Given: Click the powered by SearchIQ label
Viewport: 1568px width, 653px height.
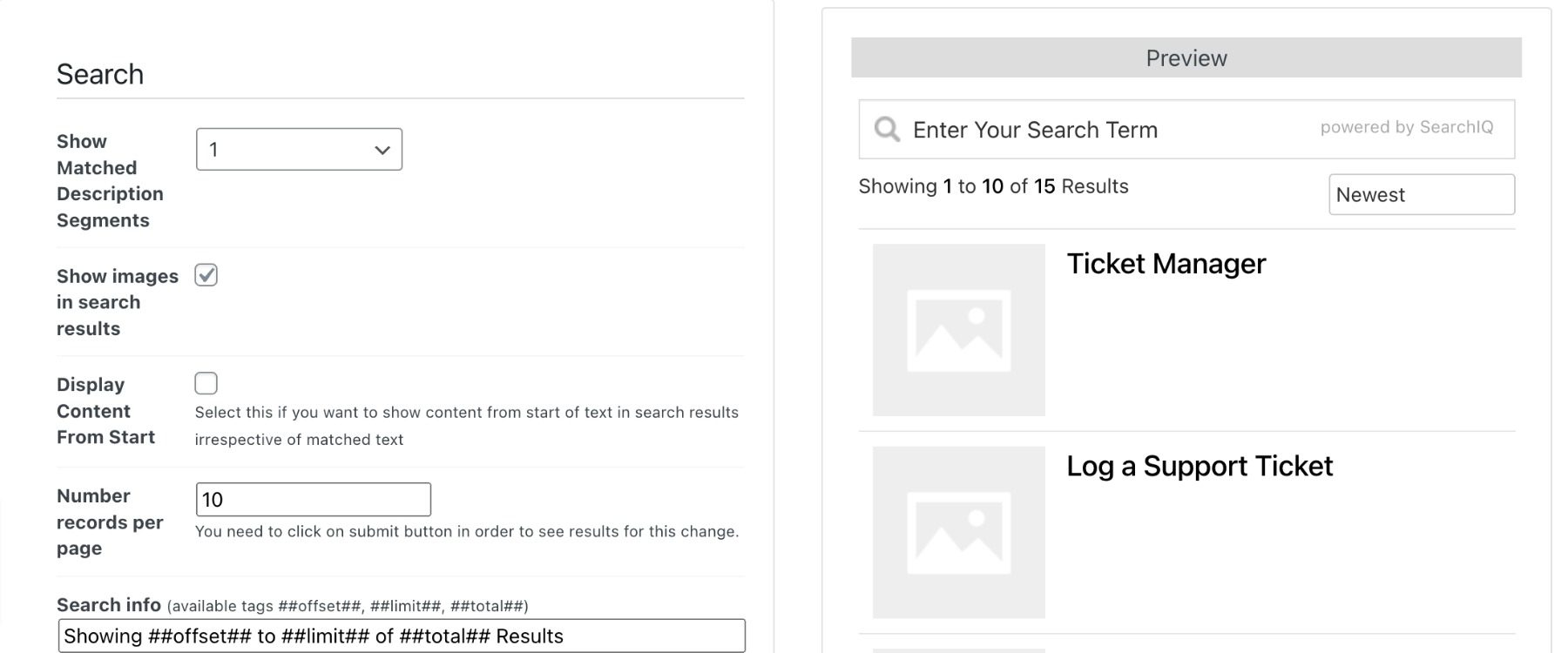Looking at the screenshot, I should click(1408, 126).
